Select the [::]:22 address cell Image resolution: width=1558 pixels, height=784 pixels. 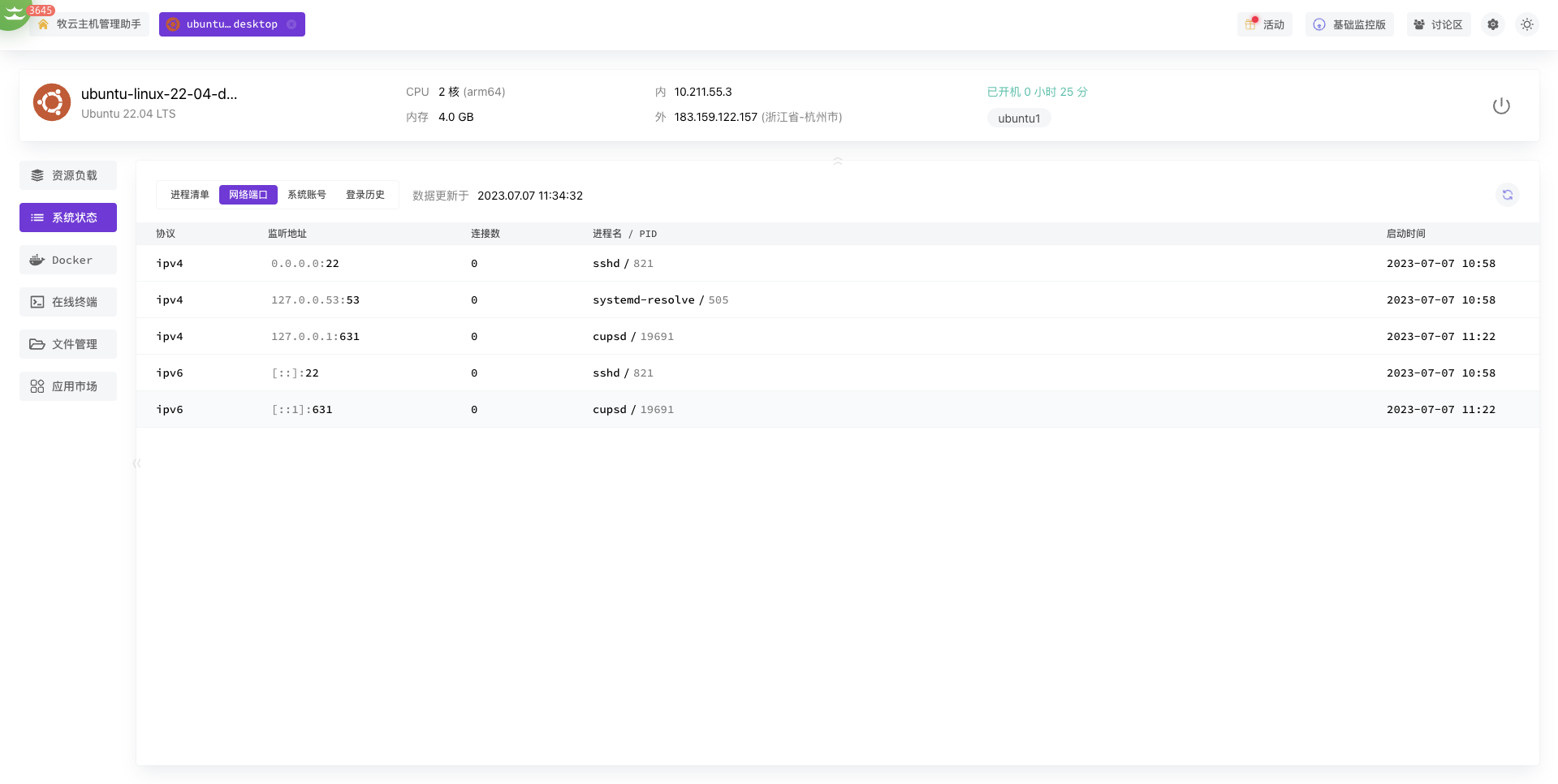[295, 373]
